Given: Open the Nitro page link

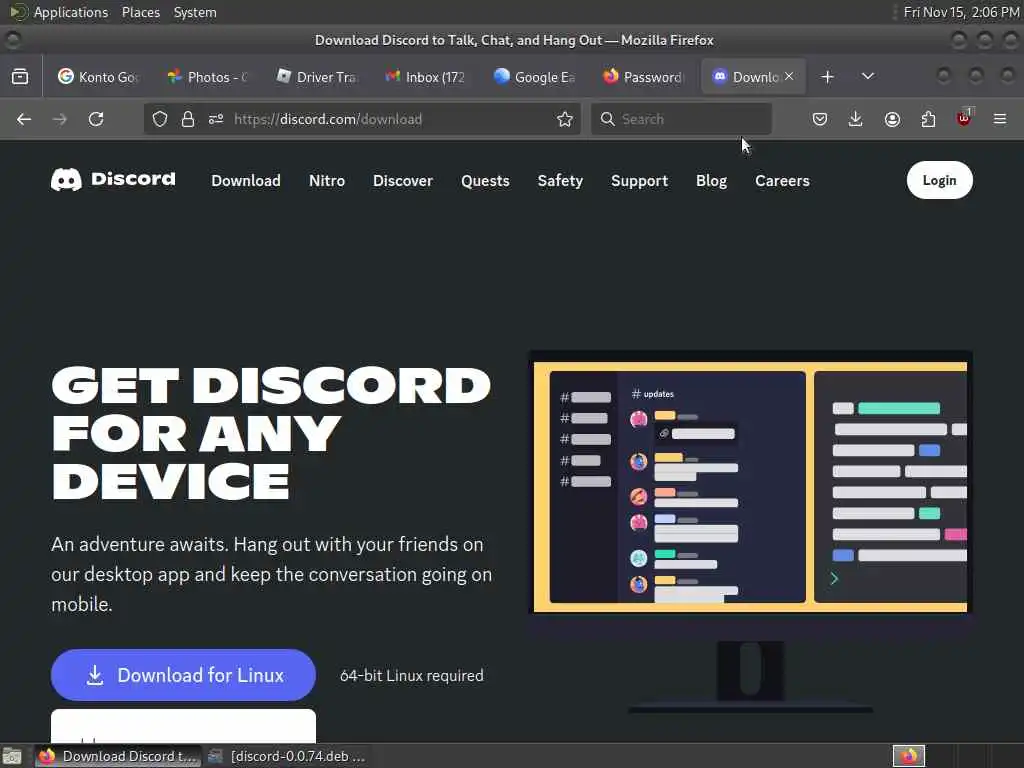Looking at the screenshot, I should 327,181.
